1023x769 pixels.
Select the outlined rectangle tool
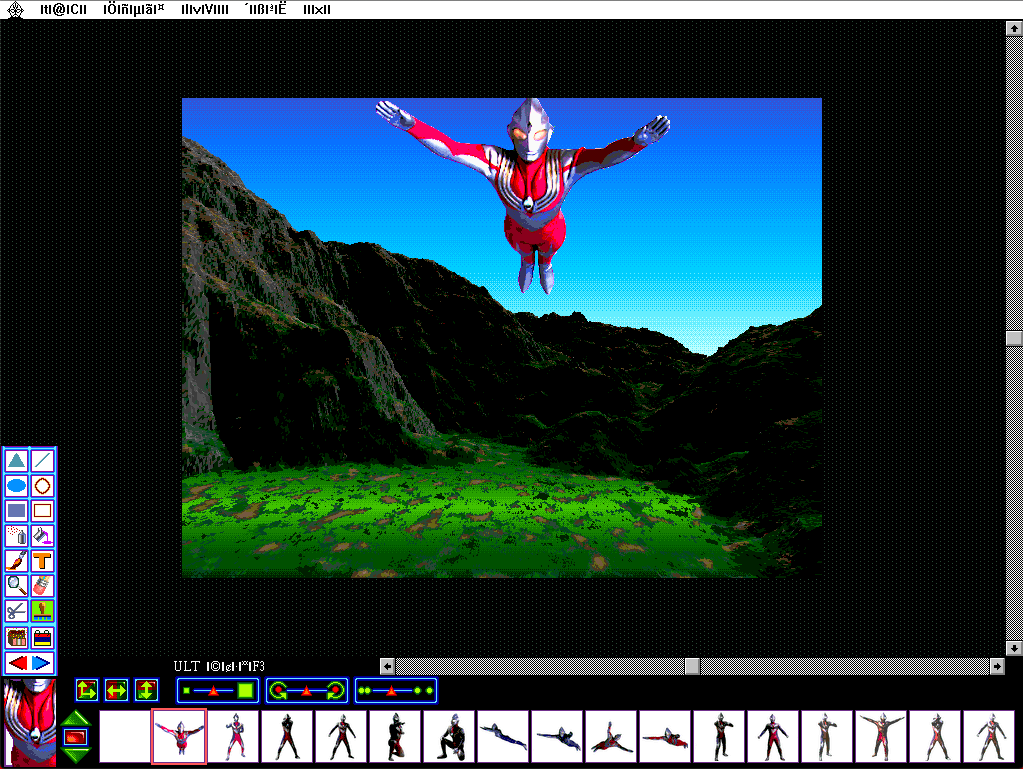pyautogui.click(x=42, y=511)
